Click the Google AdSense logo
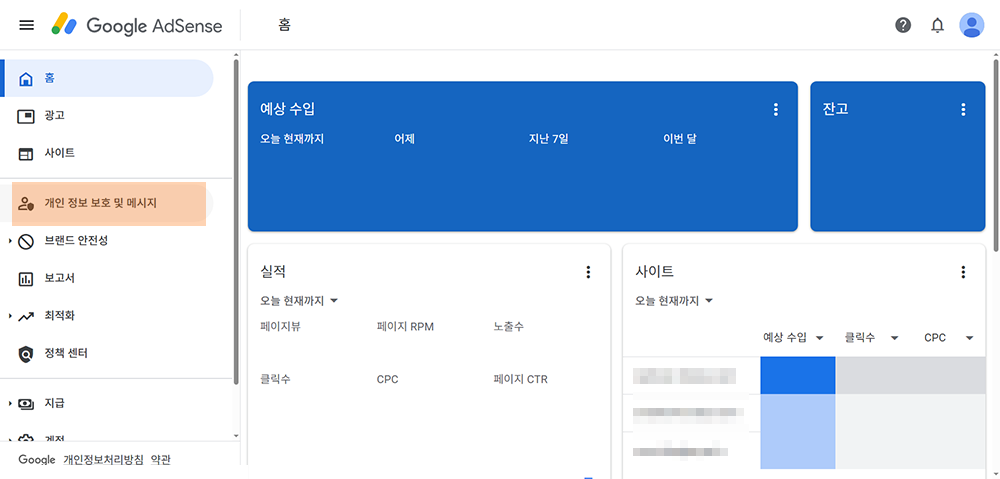 [x=137, y=25]
